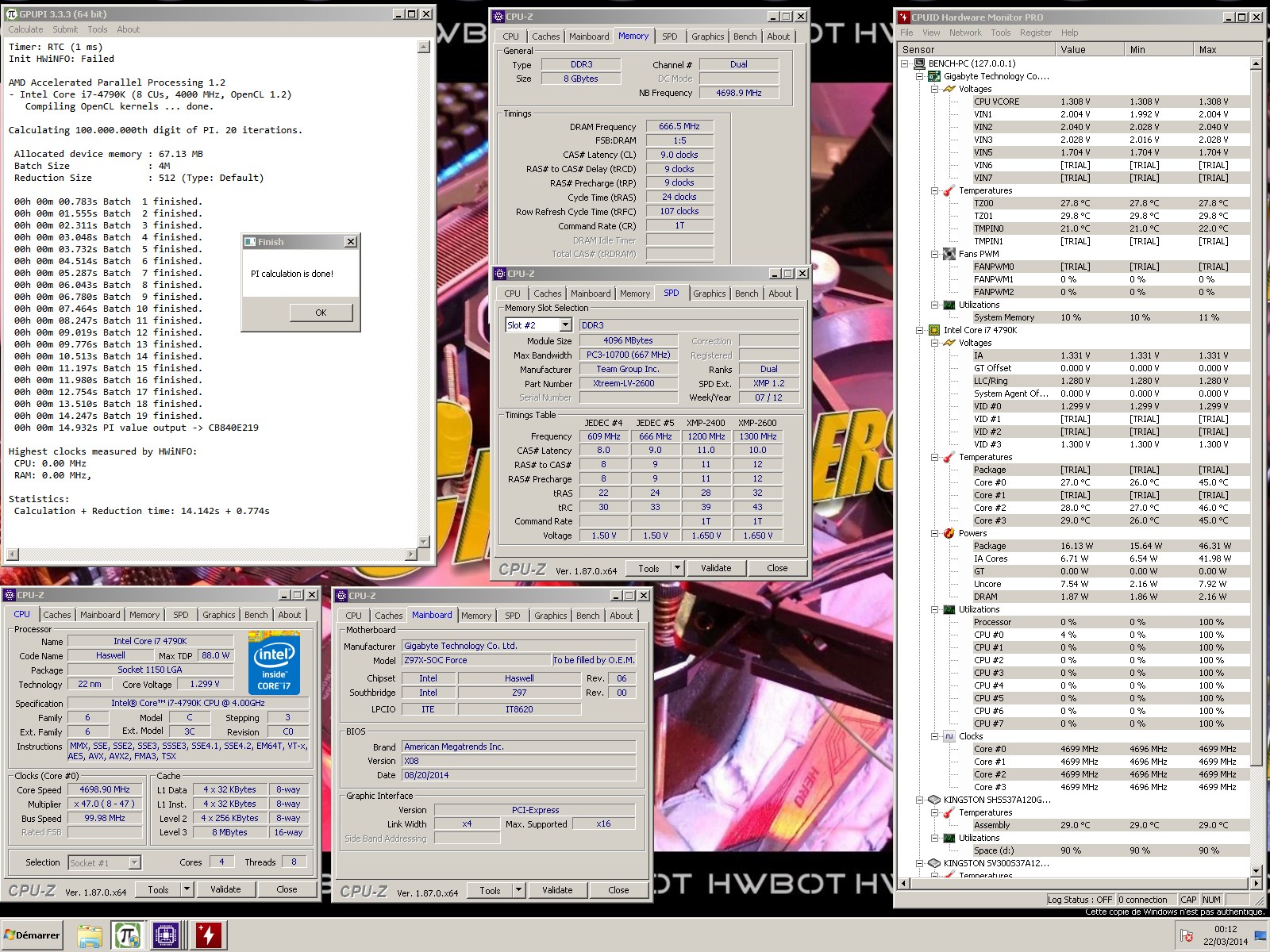Open the Submit menu in GPUPI
This screenshot has height=952, width=1270.
pyautogui.click(x=65, y=29)
